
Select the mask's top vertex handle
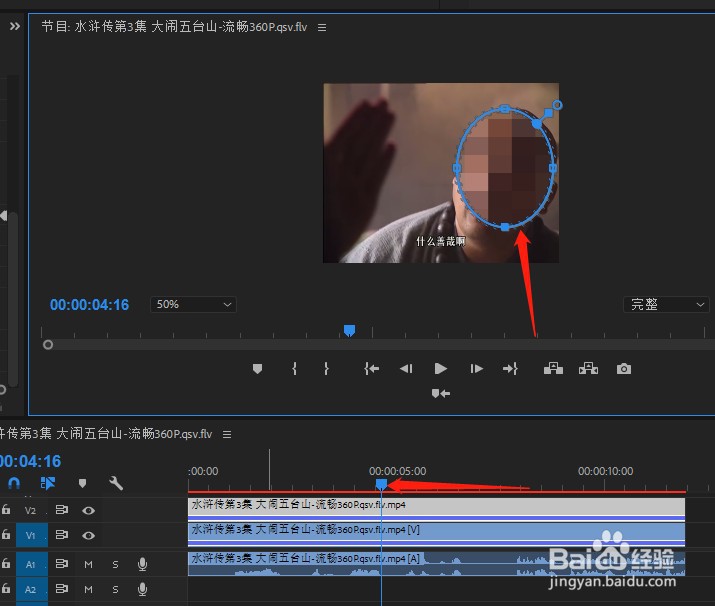504,109
